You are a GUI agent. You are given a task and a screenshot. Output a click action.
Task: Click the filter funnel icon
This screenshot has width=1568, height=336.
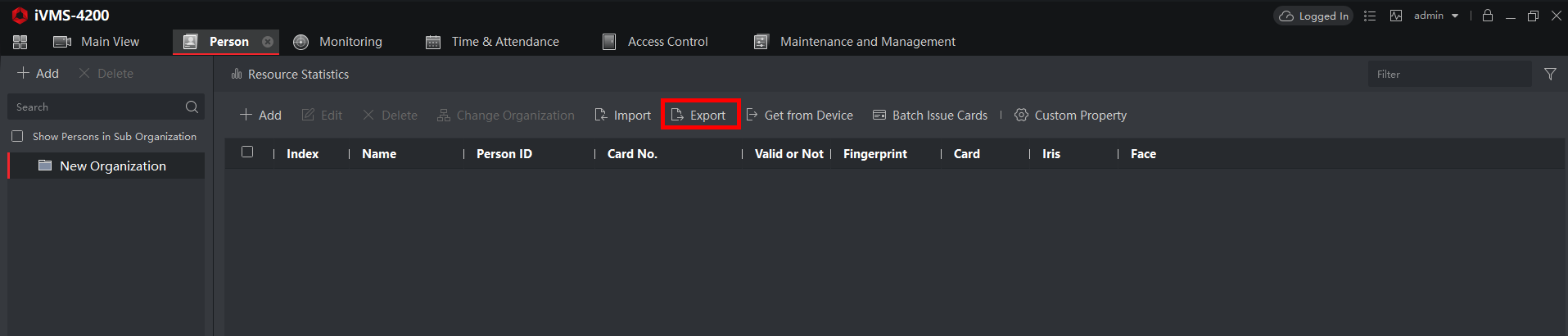pyautogui.click(x=1550, y=74)
